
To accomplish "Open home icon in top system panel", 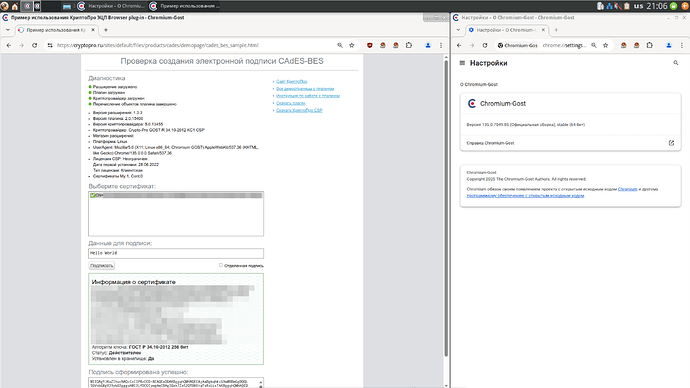I will [15, 6].
